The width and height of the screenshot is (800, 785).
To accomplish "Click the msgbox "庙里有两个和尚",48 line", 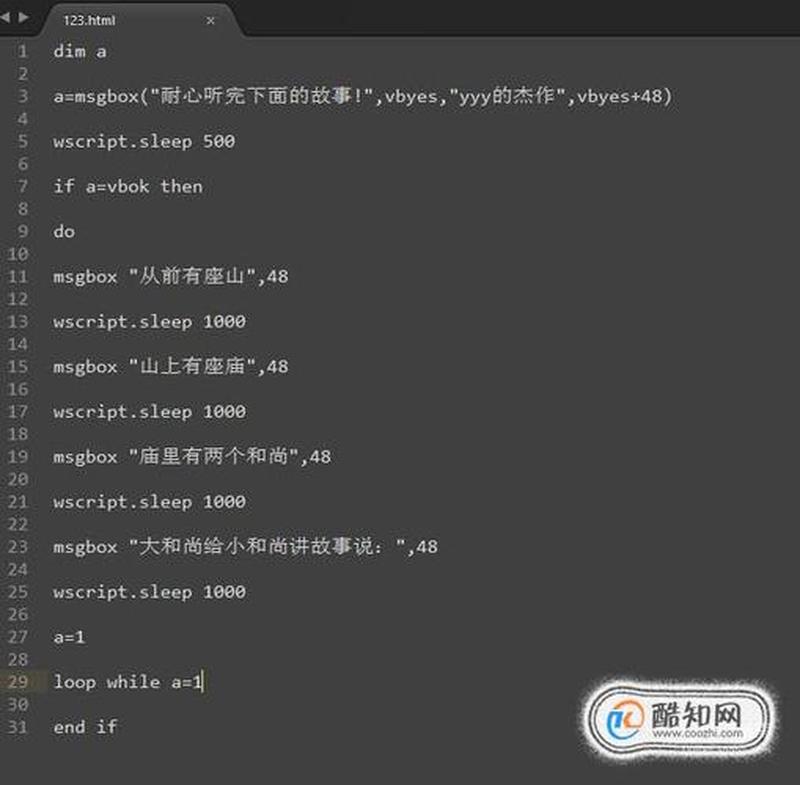I will click(192, 456).
